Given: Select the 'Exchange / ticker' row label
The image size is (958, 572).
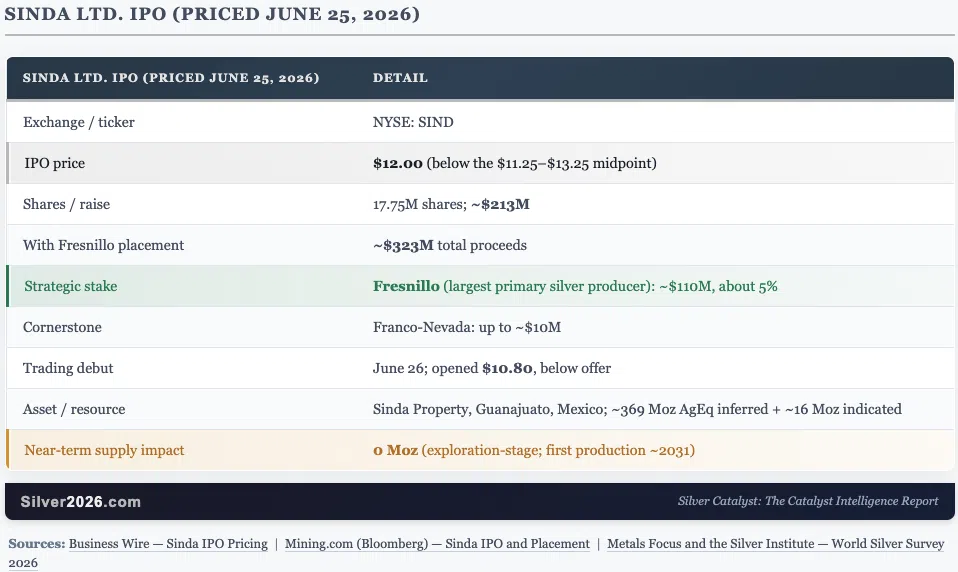Looking at the screenshot, I should click(79, 122).
